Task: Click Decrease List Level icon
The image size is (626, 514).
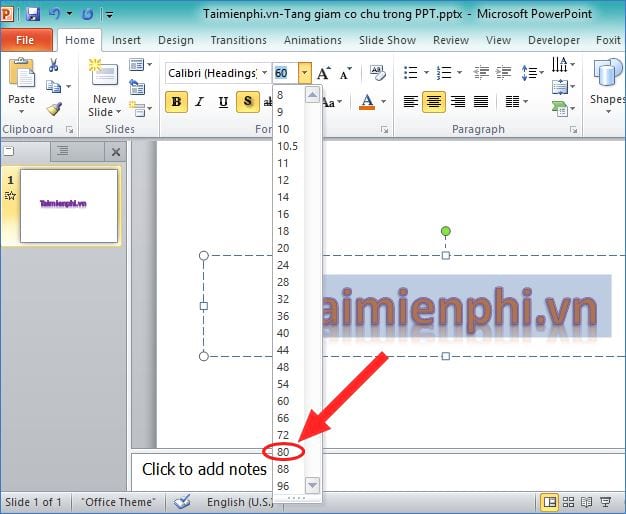Action: pos(481,73)
